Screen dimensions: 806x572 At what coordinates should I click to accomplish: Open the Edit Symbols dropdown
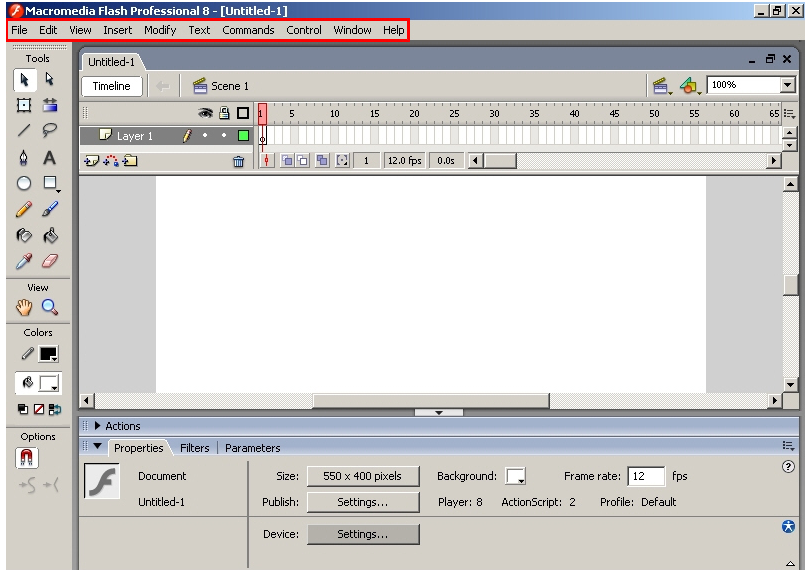click(690, 86)
